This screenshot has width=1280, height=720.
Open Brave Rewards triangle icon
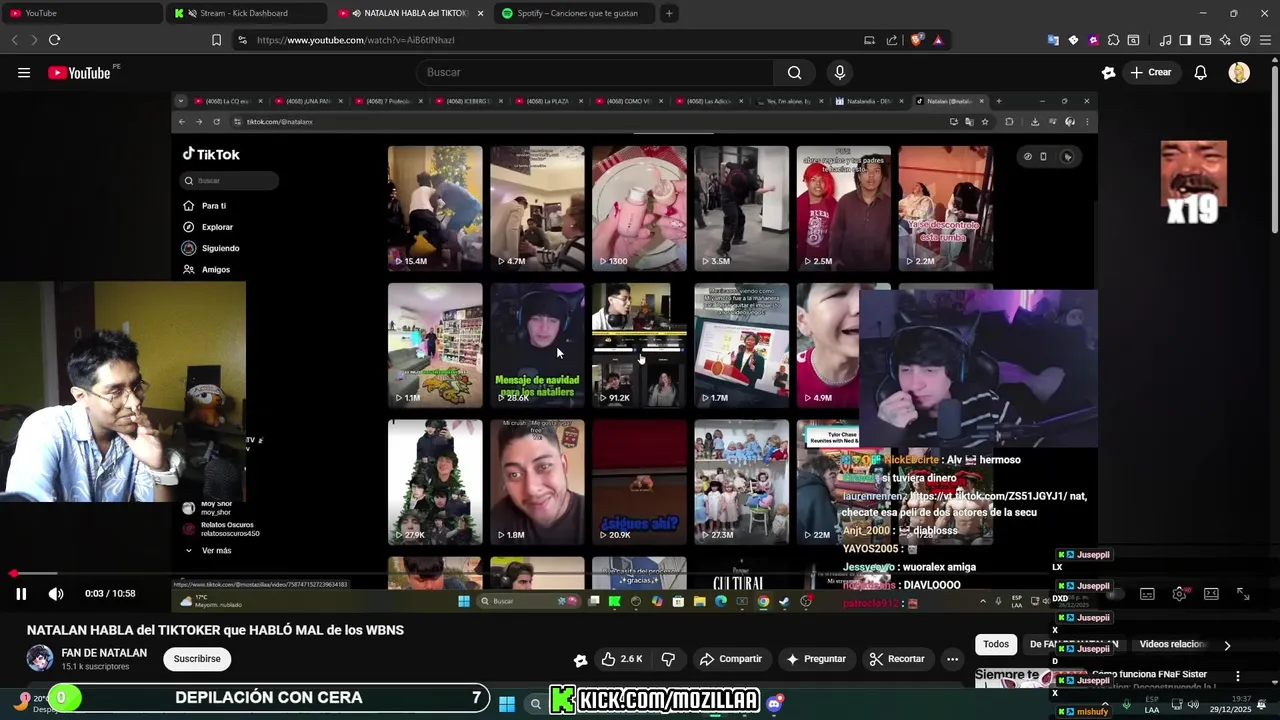click(938, 40)
